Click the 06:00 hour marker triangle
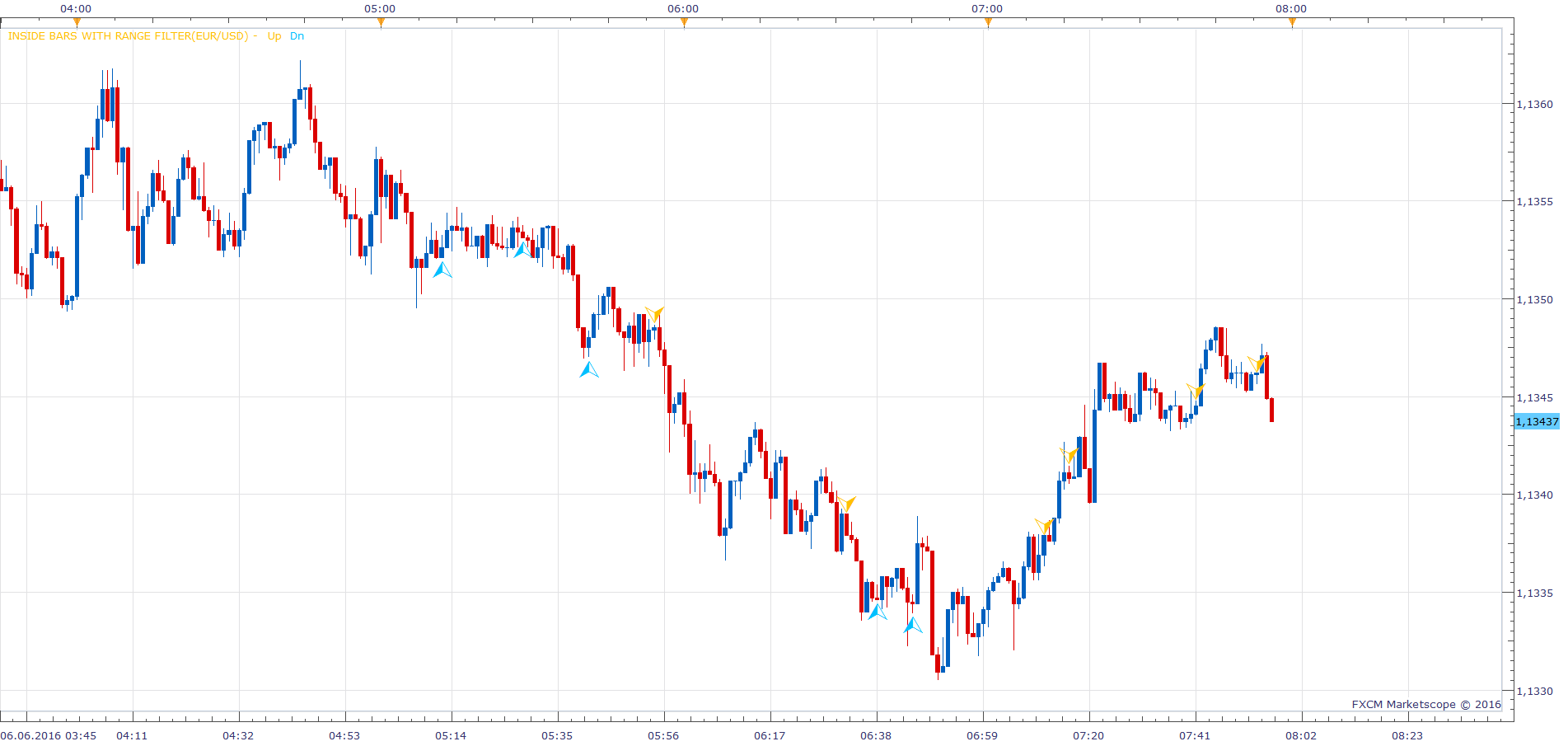1568x746 pixels. (x=684, y=22)
